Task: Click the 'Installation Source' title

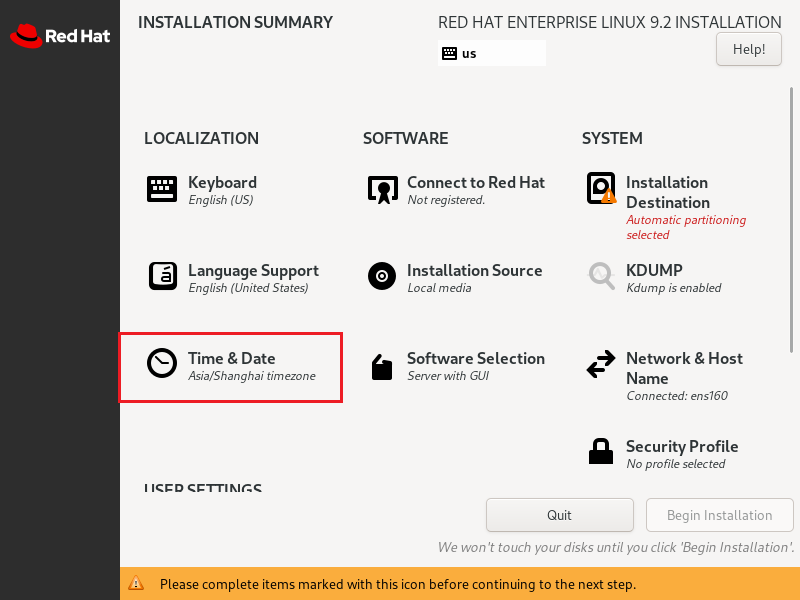Action: tap(474, 270)
